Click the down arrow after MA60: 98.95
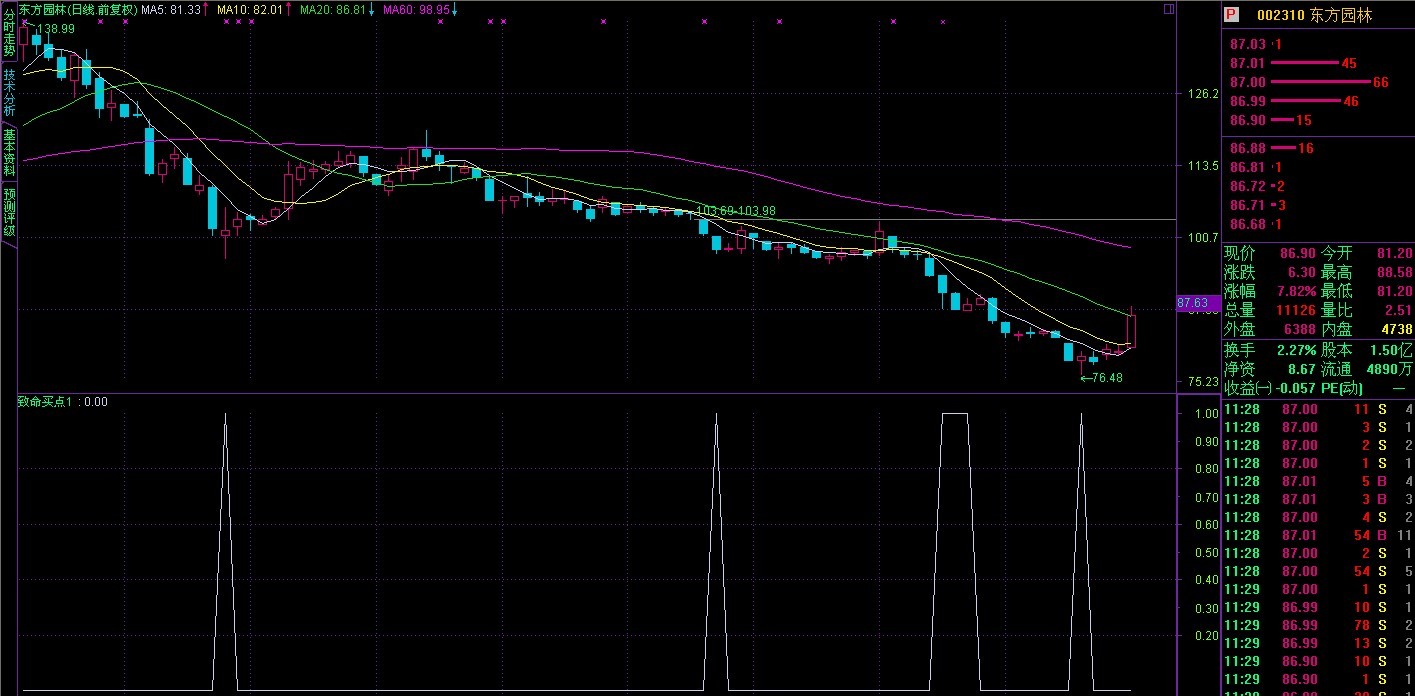1415x696 pixels. 454,9
